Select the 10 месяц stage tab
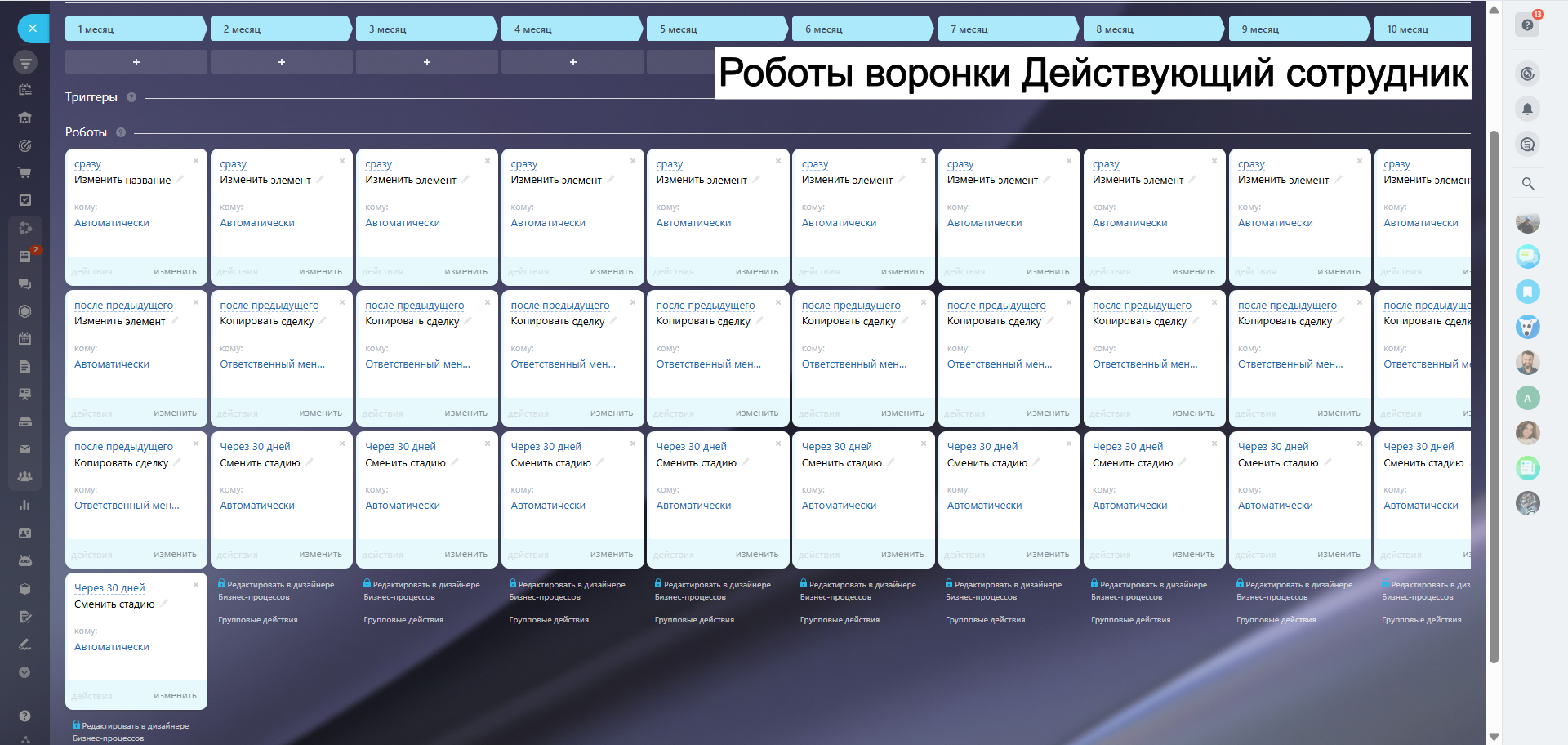This screenshot has width=1568, height=745. tap(1423, 29)
